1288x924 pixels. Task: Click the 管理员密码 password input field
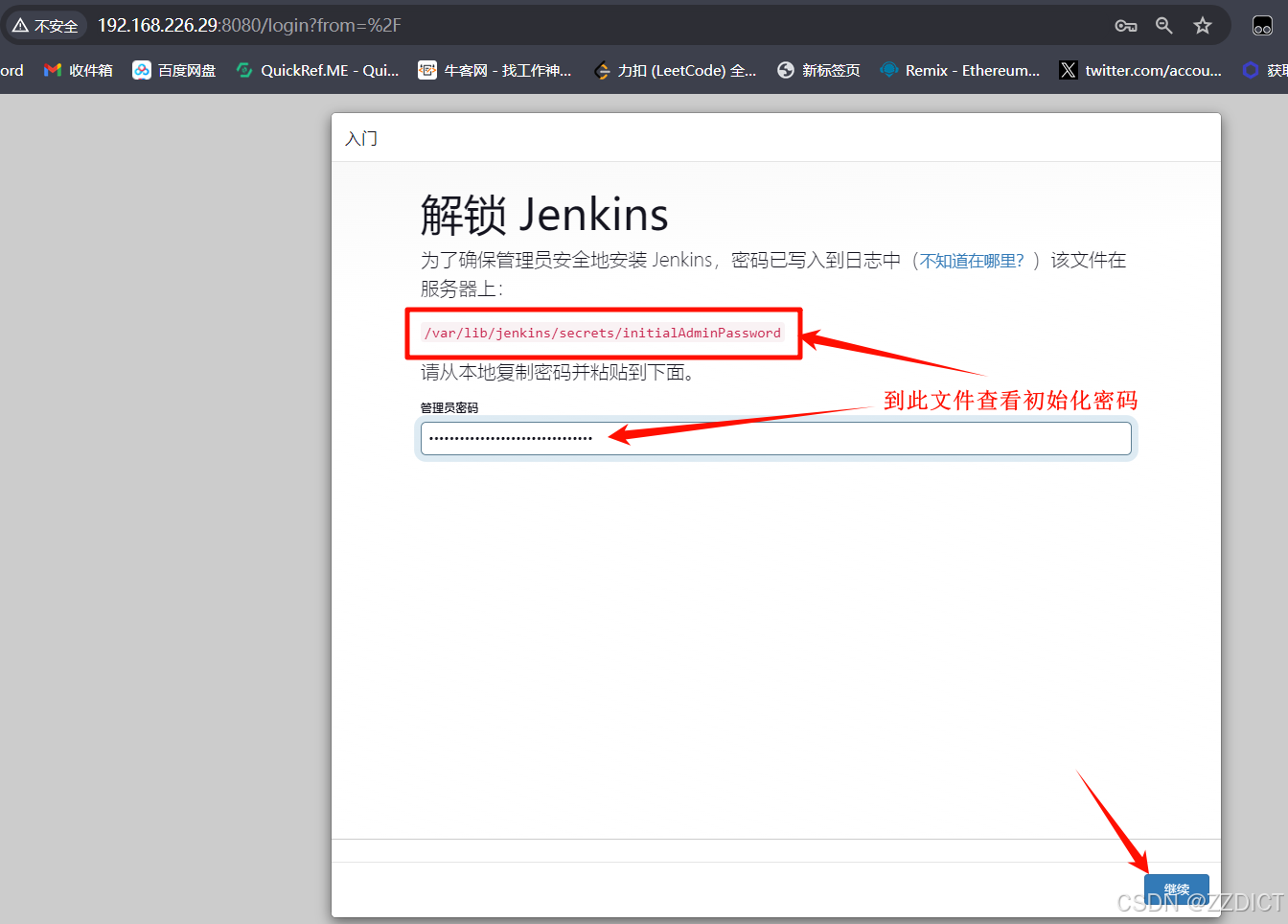click(776, 439)
